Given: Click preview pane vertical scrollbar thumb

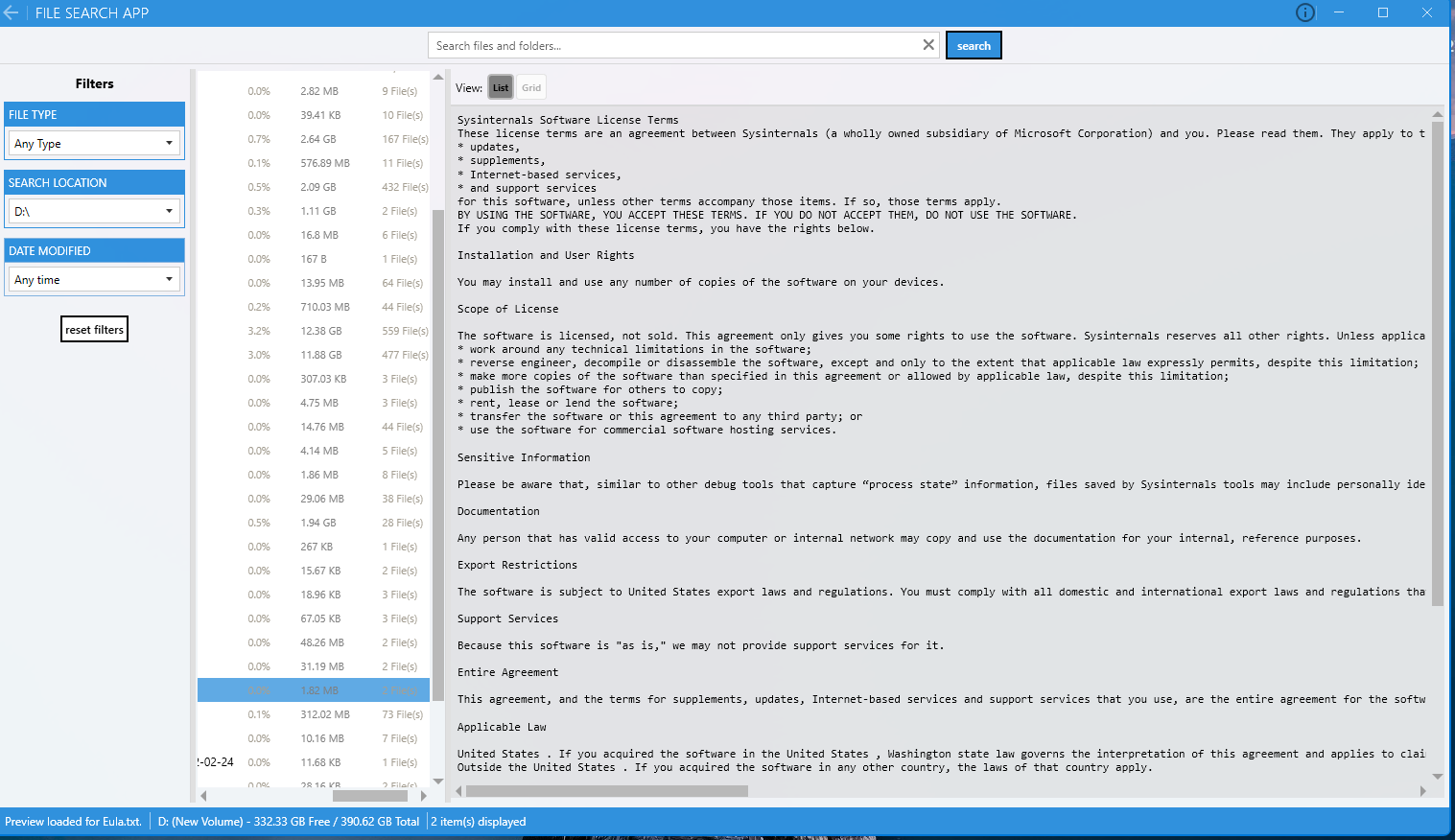Looking at the screenshot, I should (x=1437, y=363).
